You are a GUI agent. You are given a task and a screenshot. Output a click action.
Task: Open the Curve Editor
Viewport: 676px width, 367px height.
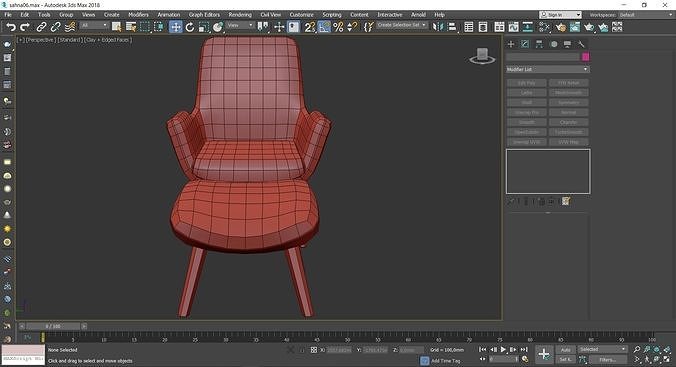tap(513, 27)
